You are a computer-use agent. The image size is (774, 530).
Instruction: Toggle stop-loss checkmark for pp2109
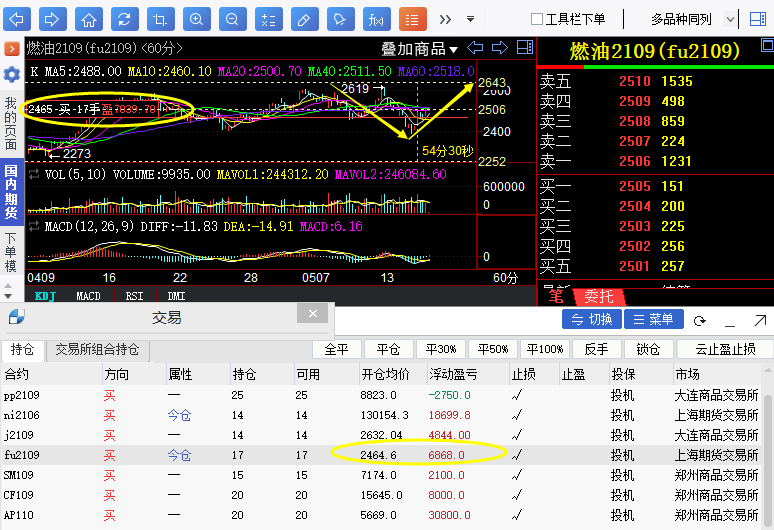[x=517, y=395]
